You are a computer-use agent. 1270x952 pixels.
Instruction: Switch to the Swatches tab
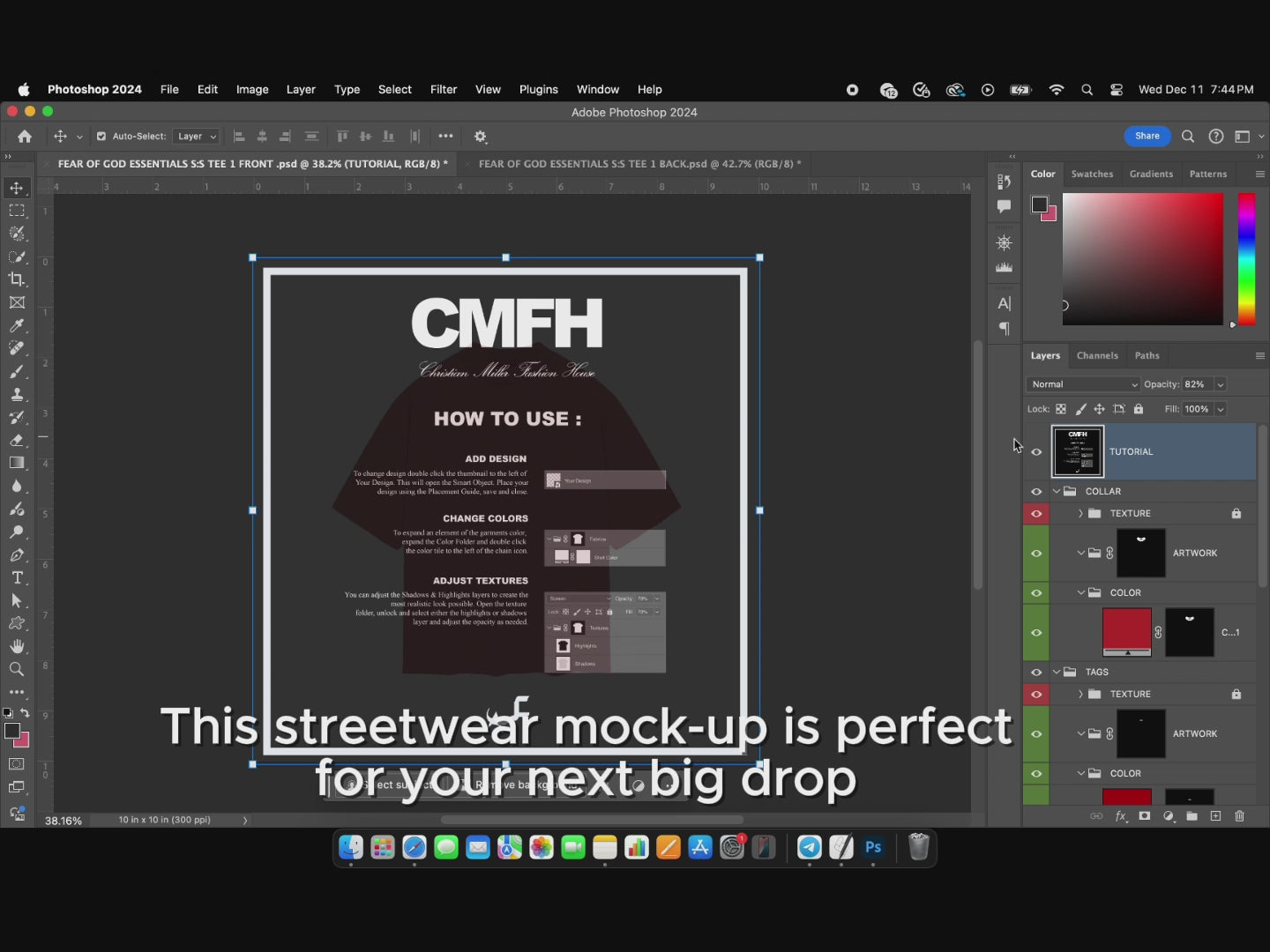(x=1092, y=175)
